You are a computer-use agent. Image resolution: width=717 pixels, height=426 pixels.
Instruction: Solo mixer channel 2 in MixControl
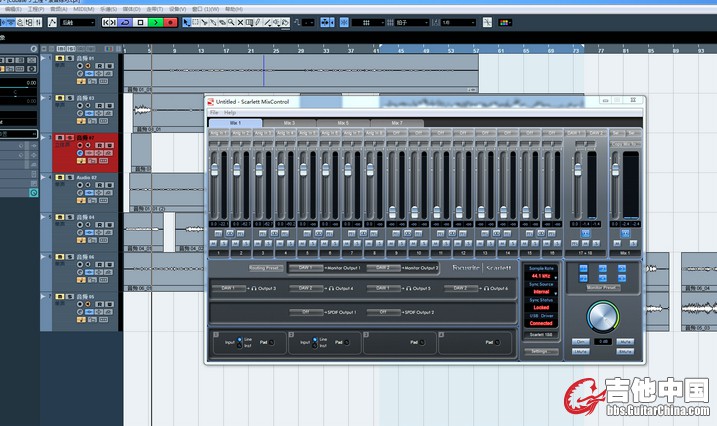(x=246, y=243)
